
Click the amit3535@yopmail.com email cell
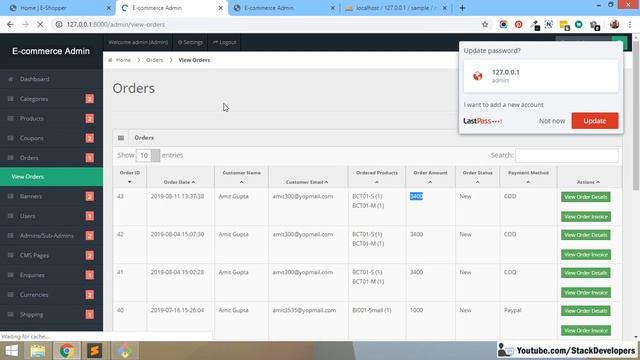click(304, 310)
